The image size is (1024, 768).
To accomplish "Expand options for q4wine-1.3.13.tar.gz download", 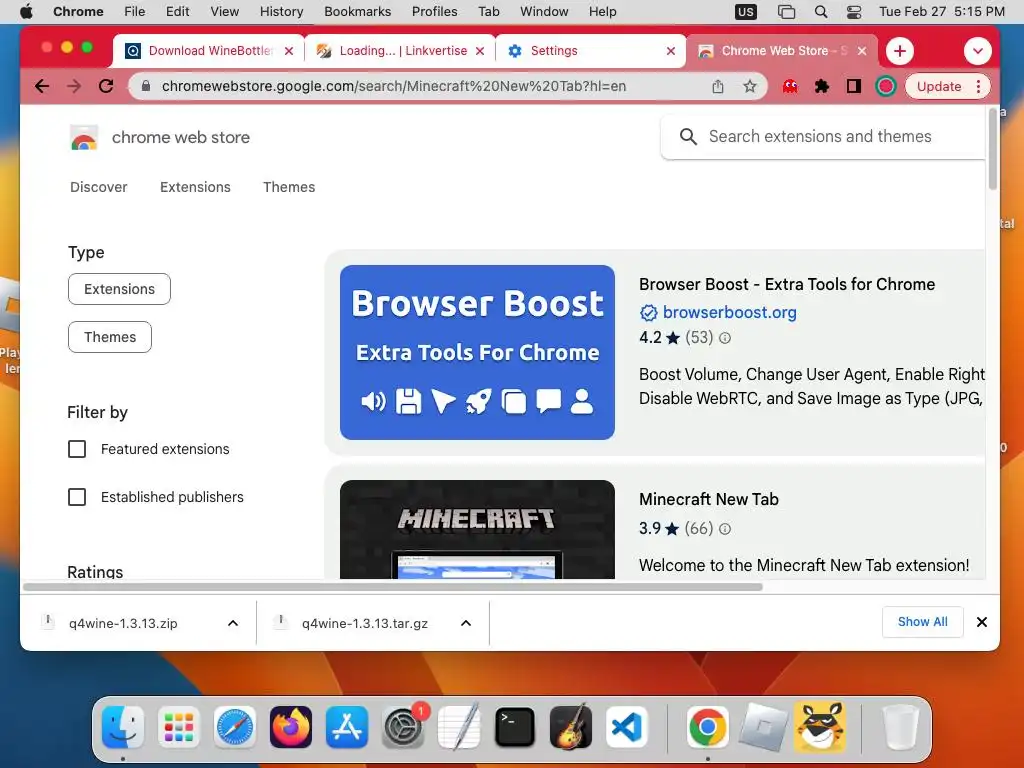I will coord(466,623).
